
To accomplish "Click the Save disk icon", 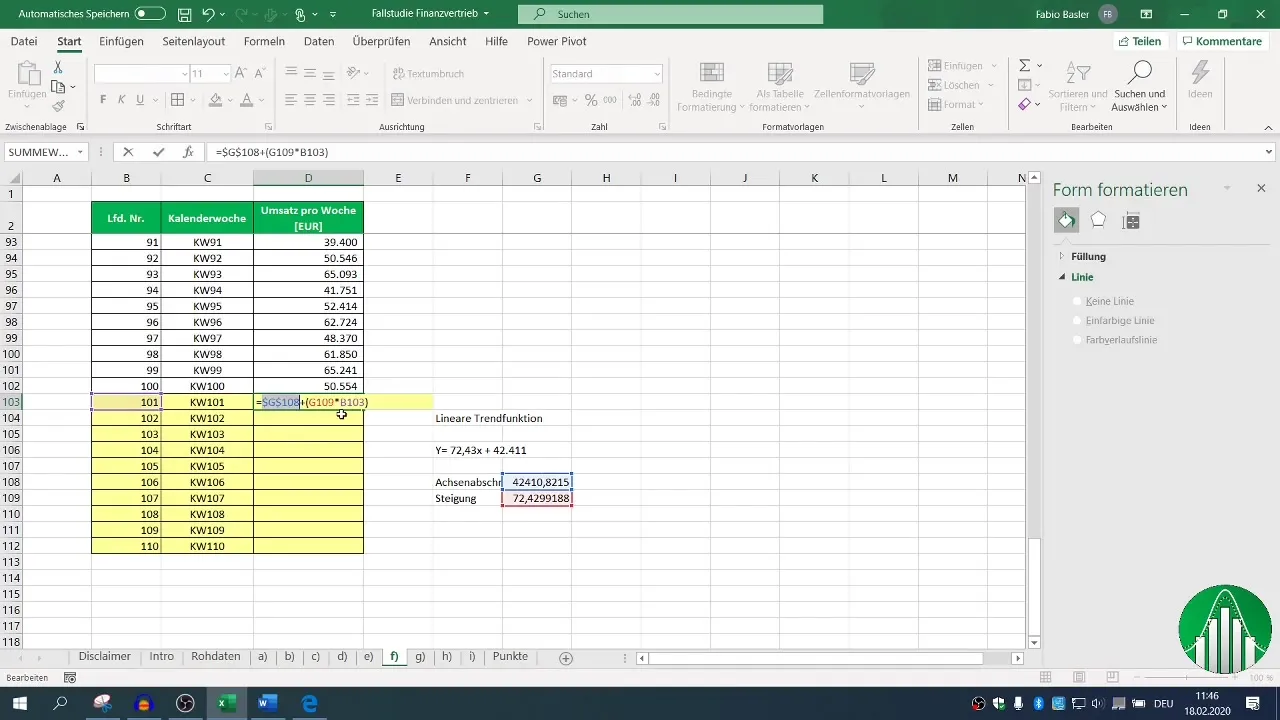I will tap(184, 15).
